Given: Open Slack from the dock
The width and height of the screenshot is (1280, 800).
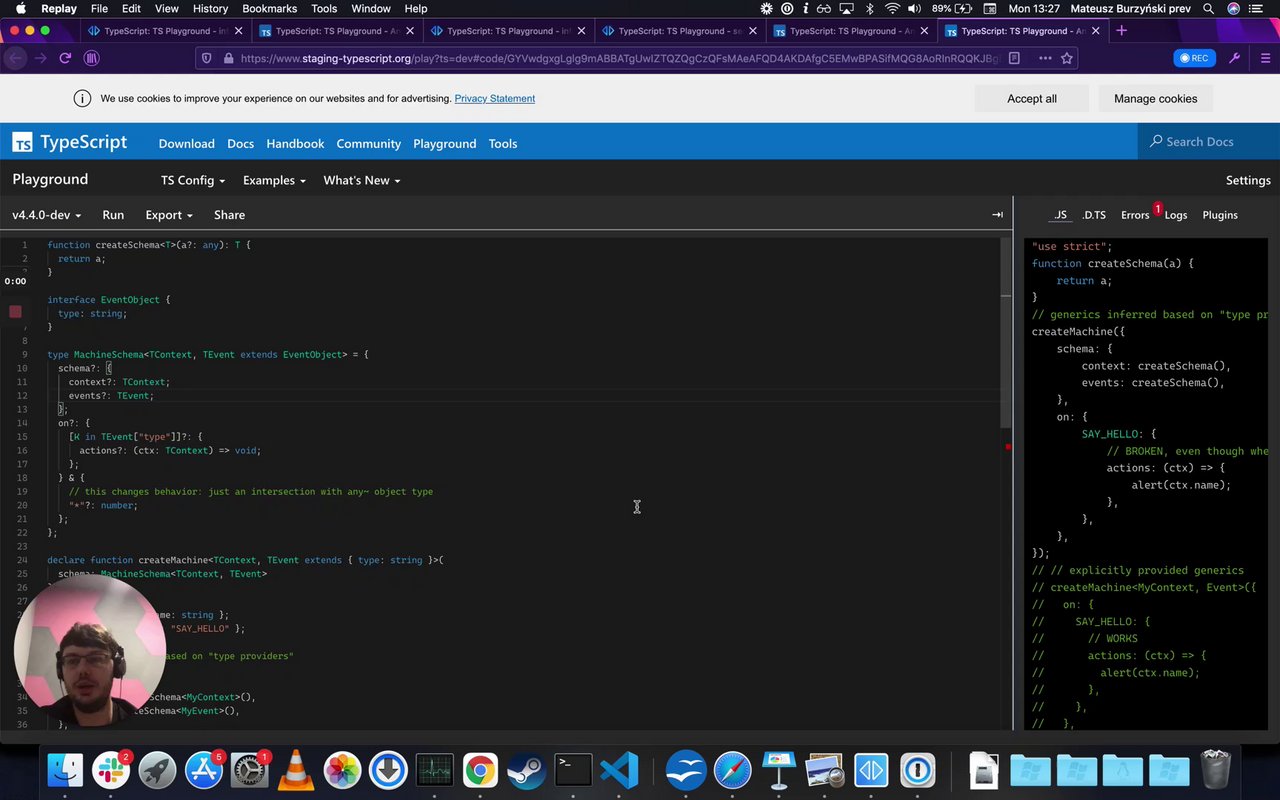Looking at the screenshot, I should click(x=111, y=770).
